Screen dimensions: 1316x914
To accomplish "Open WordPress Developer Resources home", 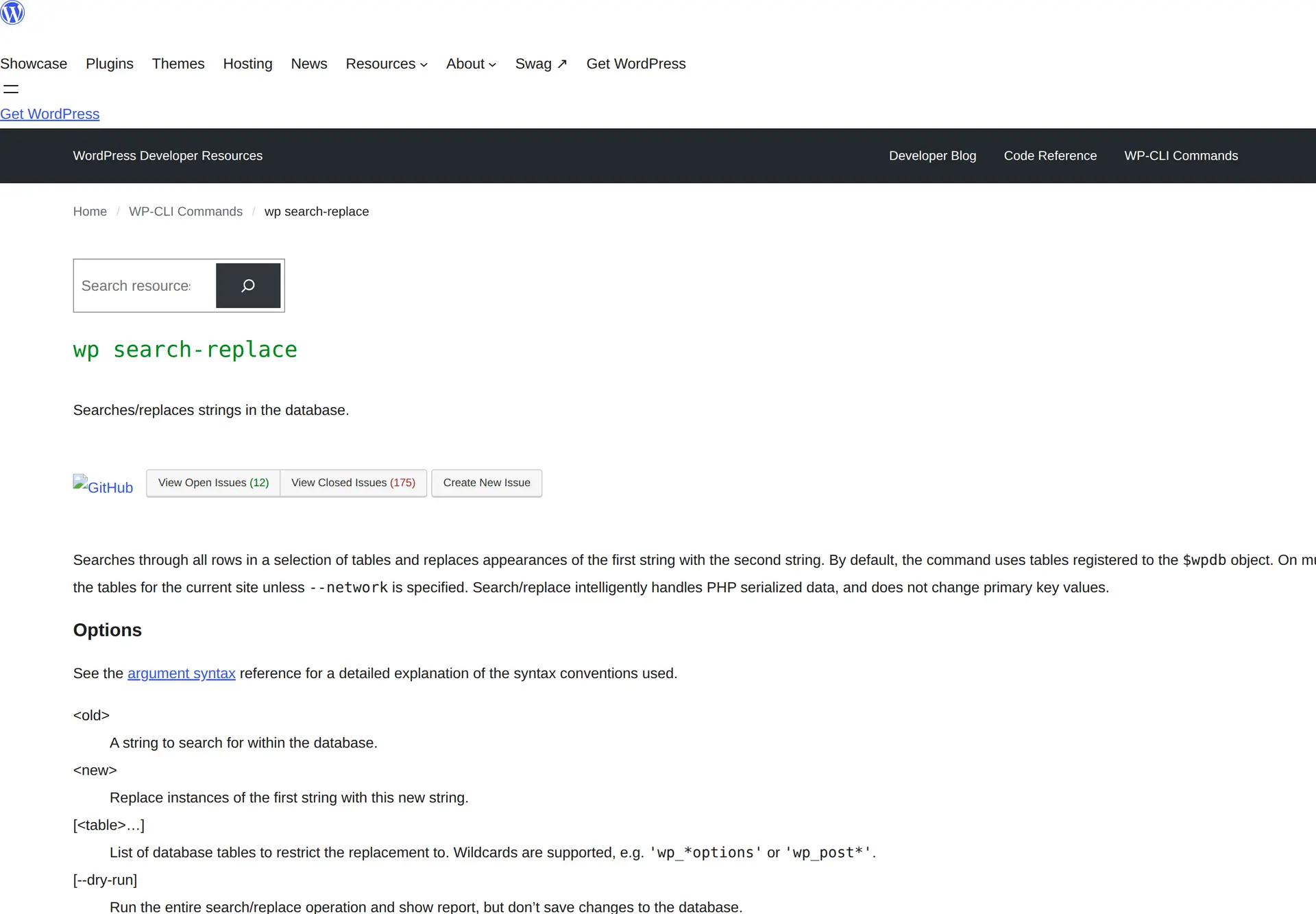I will point(168,156).
